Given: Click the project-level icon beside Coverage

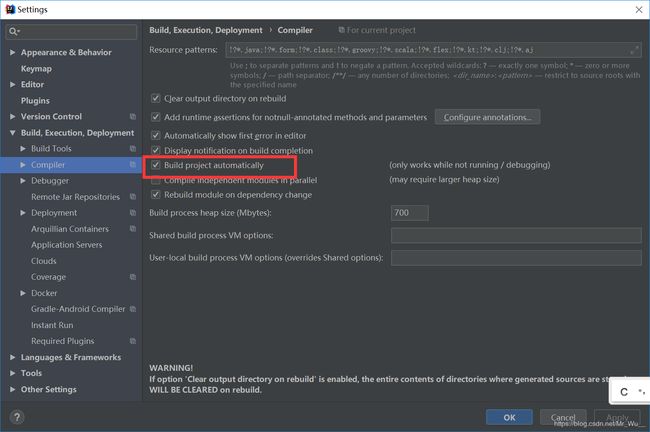Looking at the screenshot, I should (133, 277).
